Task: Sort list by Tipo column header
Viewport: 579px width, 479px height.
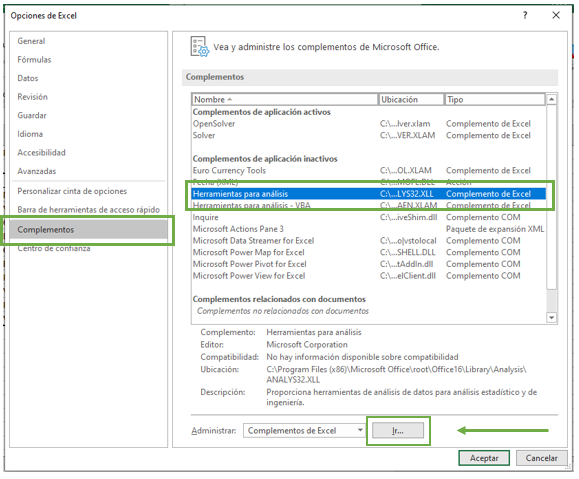Action: tap(494, 99)
